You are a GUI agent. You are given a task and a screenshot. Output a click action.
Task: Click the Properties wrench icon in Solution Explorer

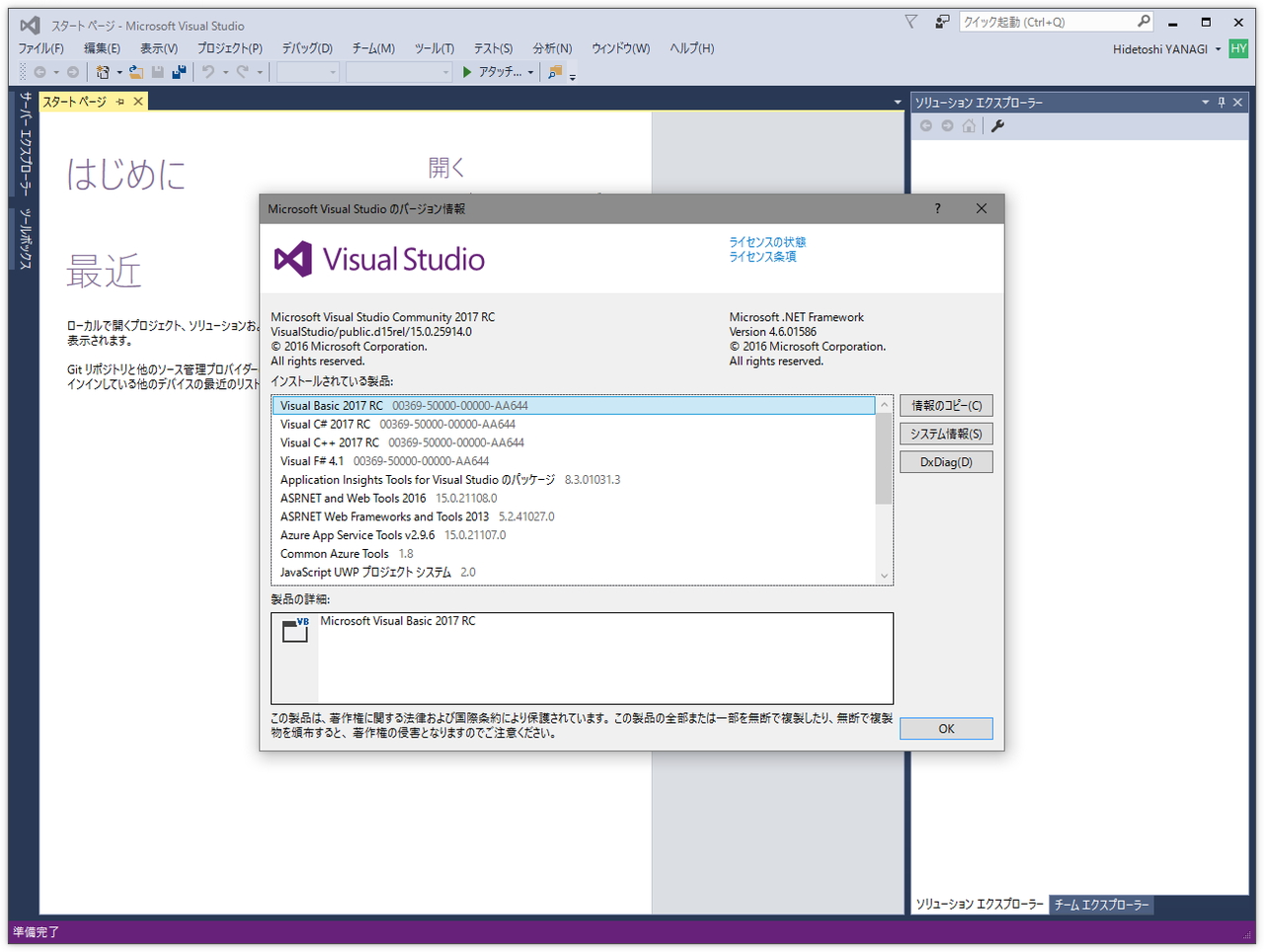coord(997,125)
